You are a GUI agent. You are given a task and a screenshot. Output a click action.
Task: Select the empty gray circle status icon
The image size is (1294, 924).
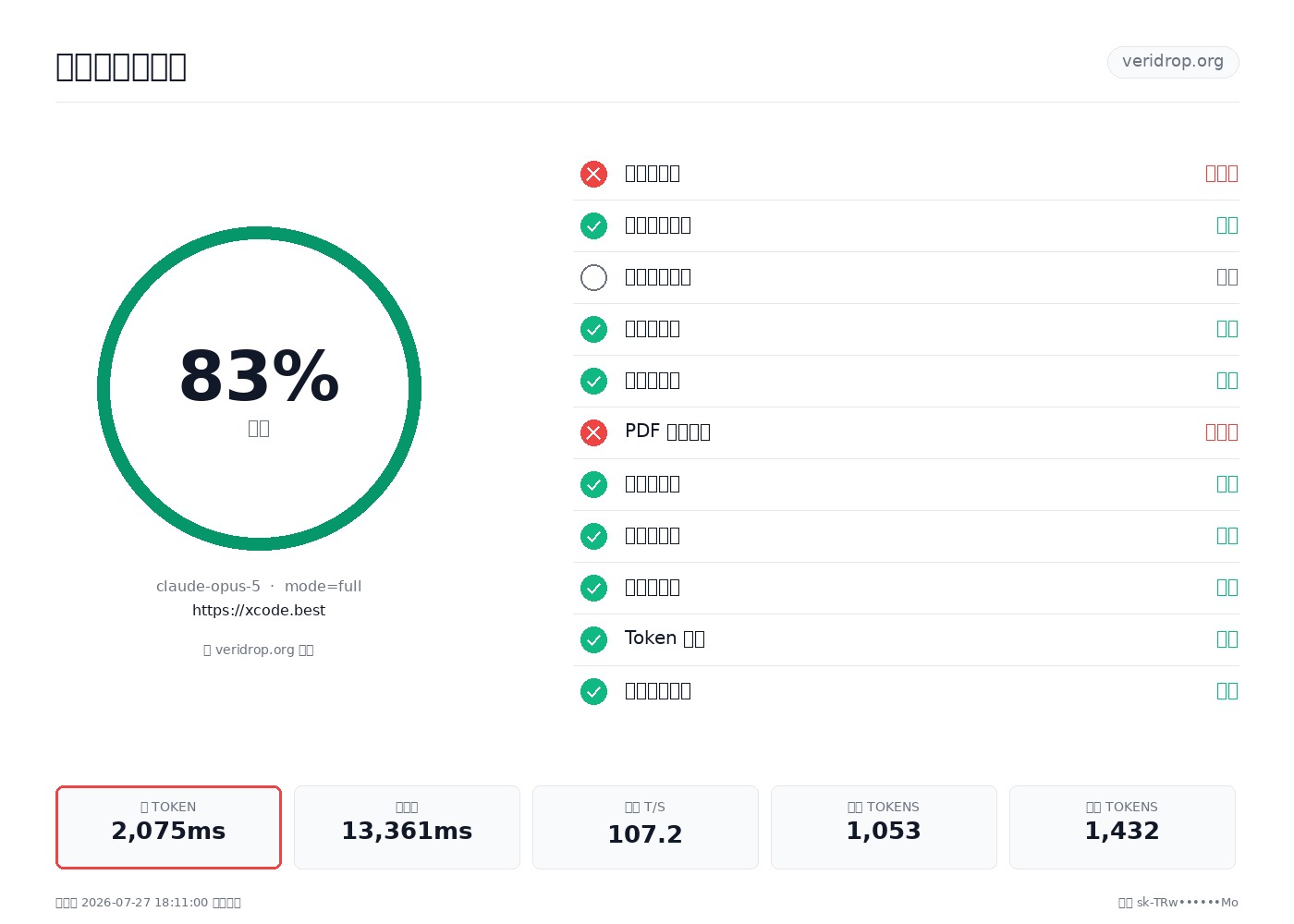(593, 277)
